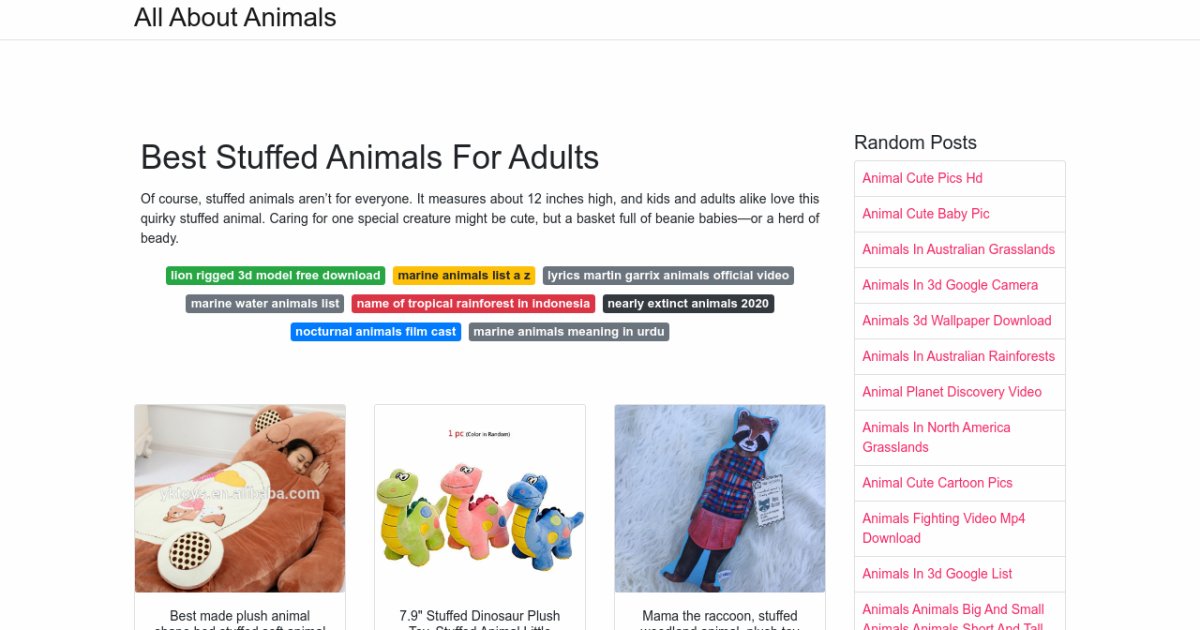Go to Animal Cute Baby Pic post
The height and width of the screenshot is (630, 1200).
(x=926, y=214)
